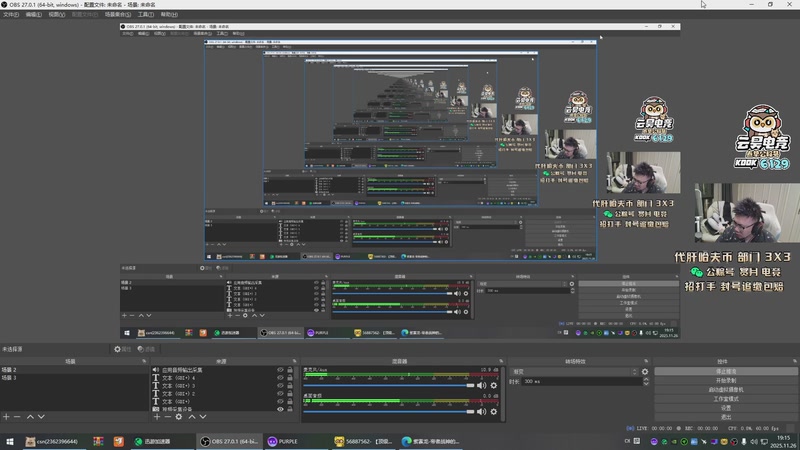This screenshot has height=450, width=800.
Task: Click the 启动虚拟摄像机 virtual camera button
Action: (726, 390)
